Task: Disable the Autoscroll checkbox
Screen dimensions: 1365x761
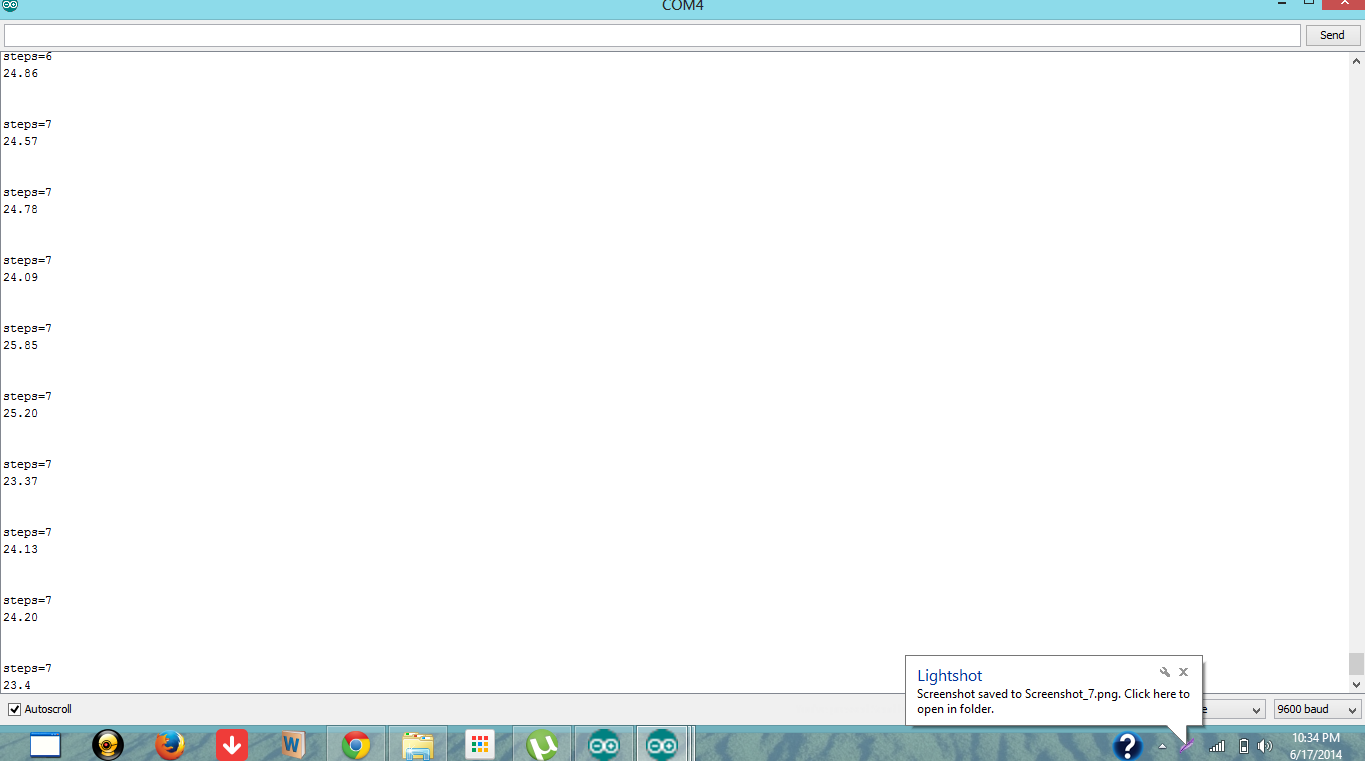Action: click(15, 709)
